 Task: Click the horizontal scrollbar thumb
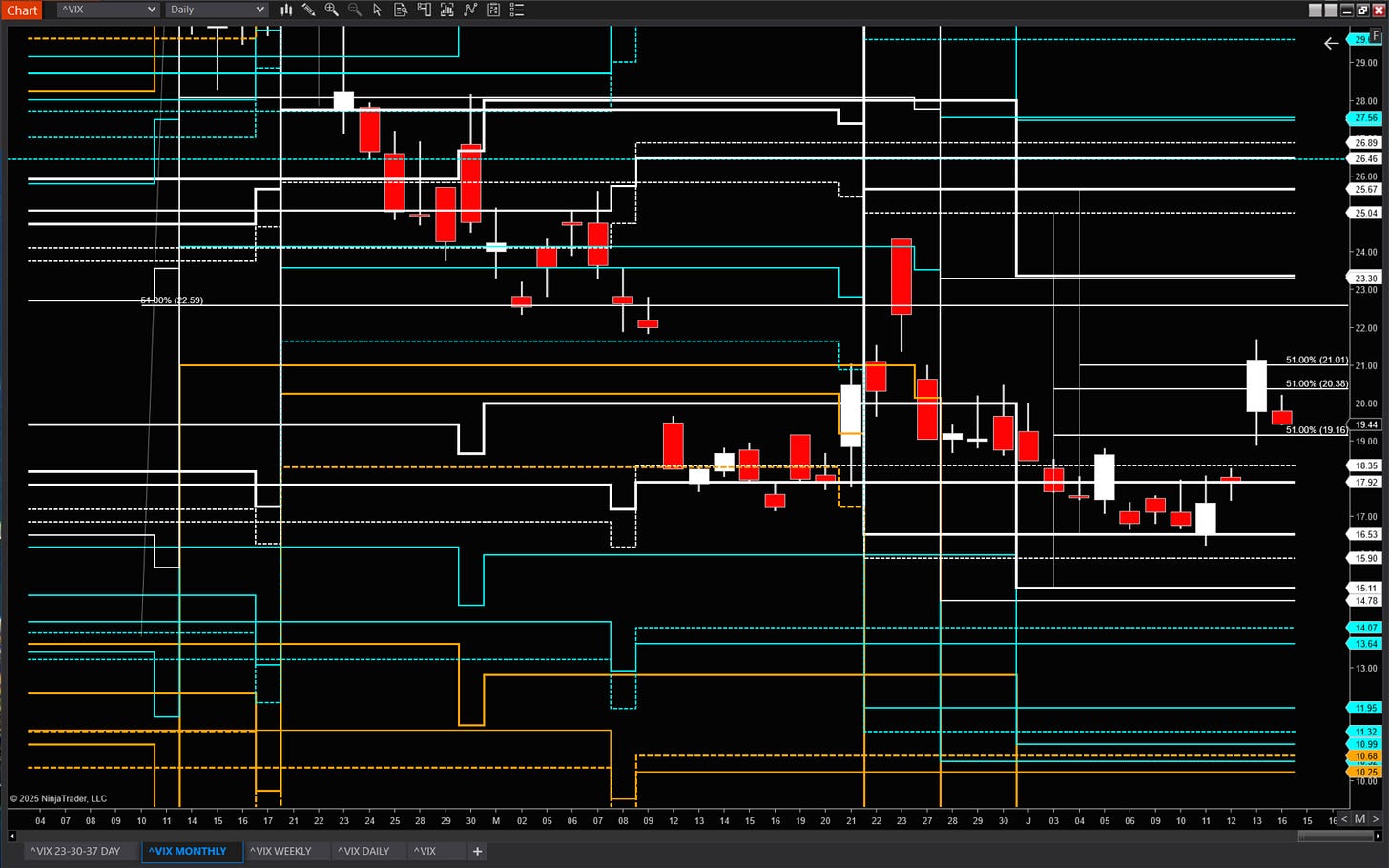click(x=1336, y=837)
